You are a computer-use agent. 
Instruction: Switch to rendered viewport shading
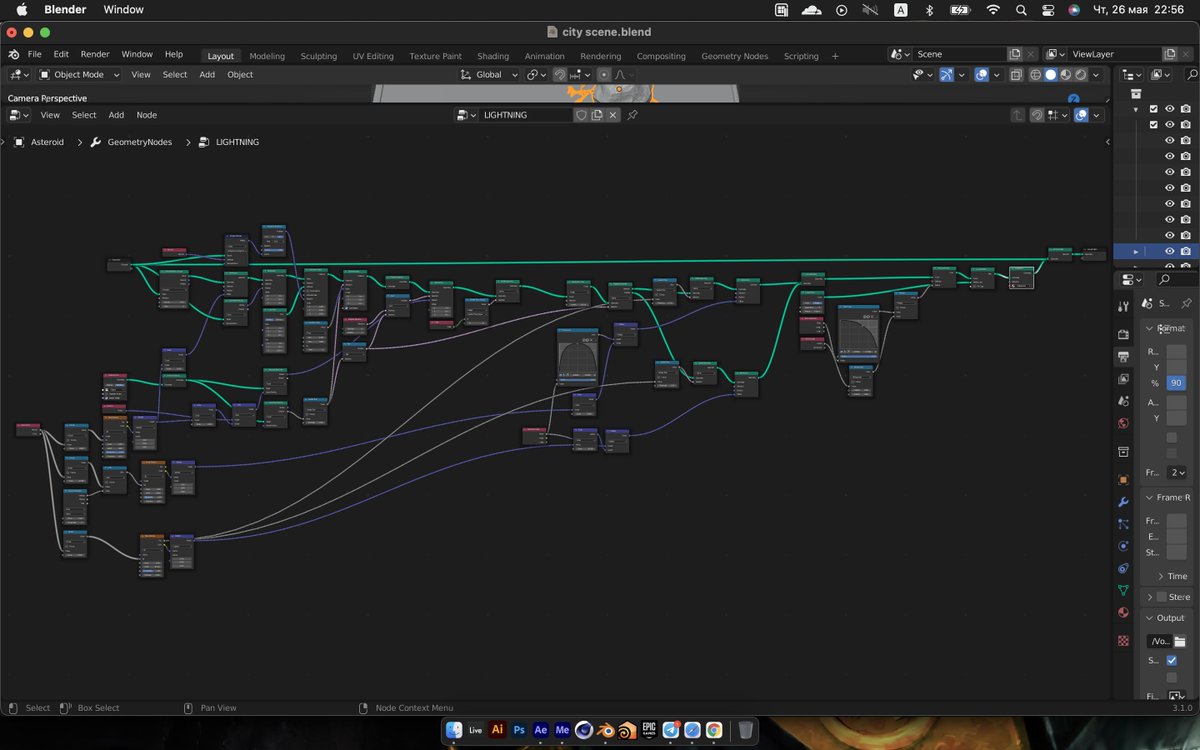pos(1080,75)
